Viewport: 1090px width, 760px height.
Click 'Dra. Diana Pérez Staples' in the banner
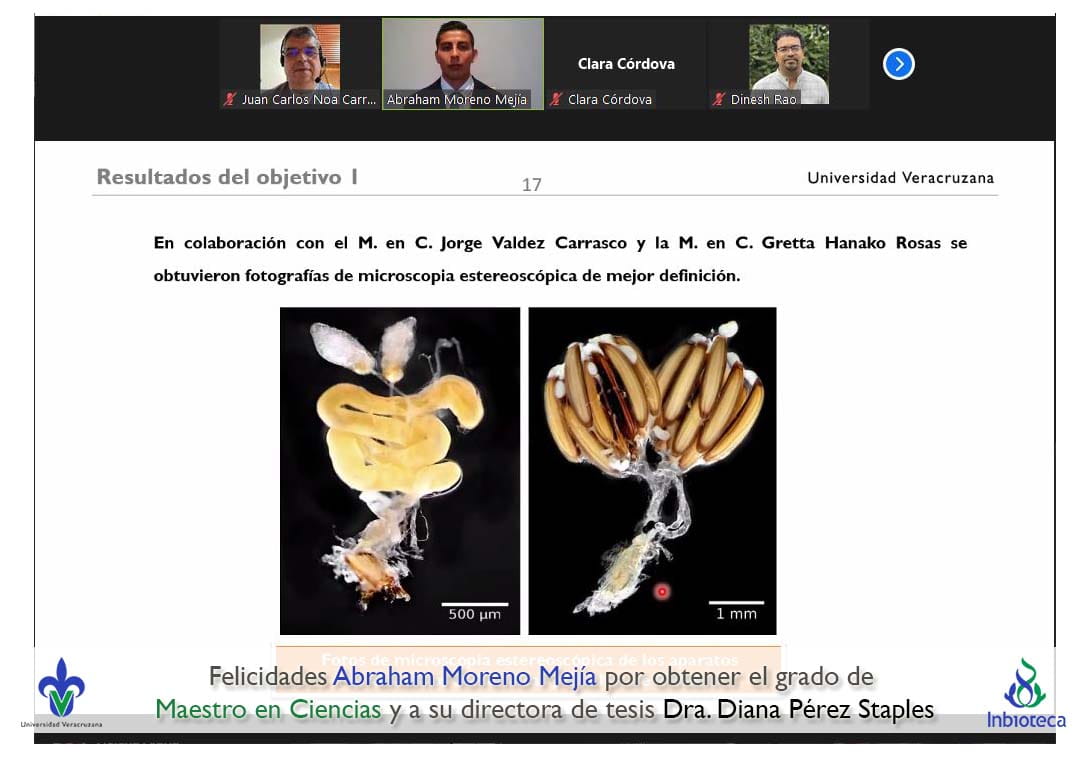(x=798, y=709)
